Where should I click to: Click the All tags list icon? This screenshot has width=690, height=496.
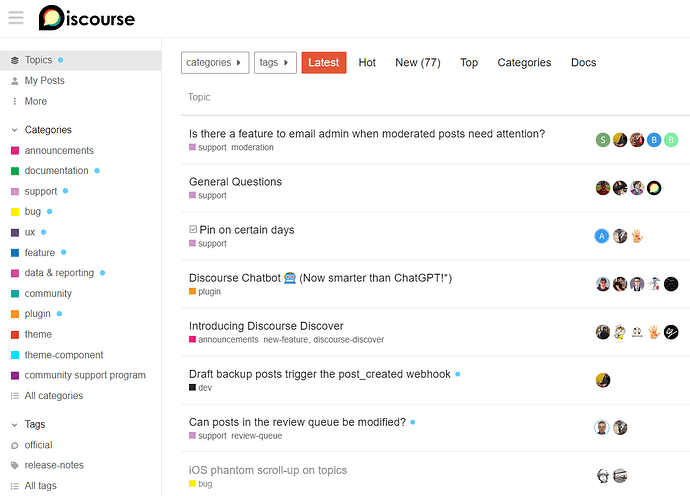coord(15,486)
